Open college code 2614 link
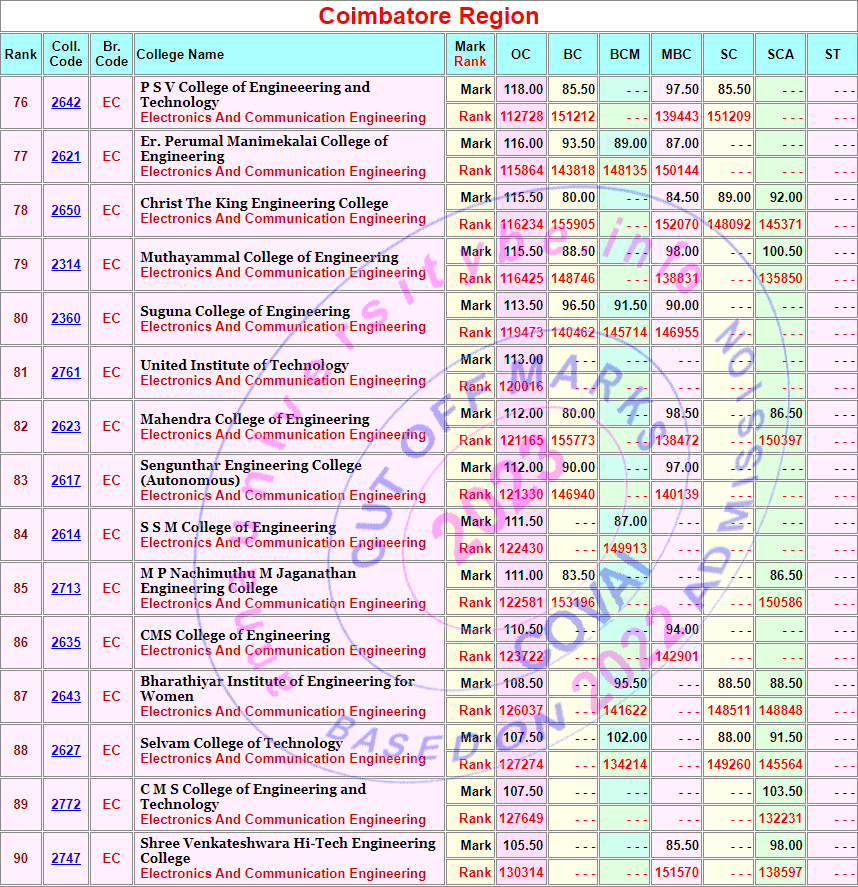The image size is (858, 887). click(66, 535)
